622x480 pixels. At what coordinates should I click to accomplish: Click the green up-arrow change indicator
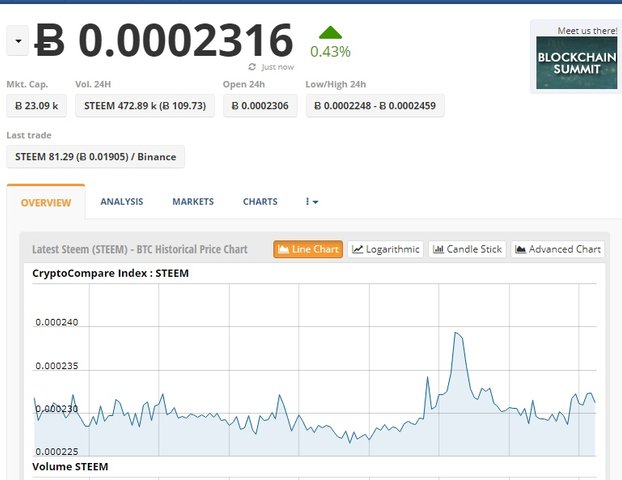pos(330,33)
